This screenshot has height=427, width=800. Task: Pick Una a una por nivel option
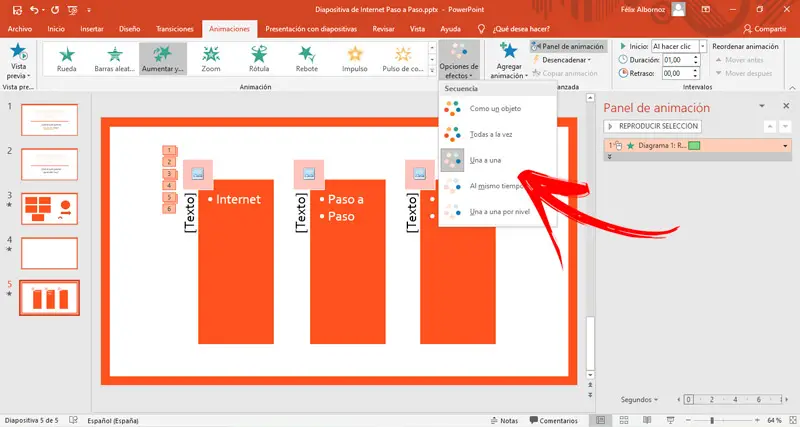[x=497, y=212]
